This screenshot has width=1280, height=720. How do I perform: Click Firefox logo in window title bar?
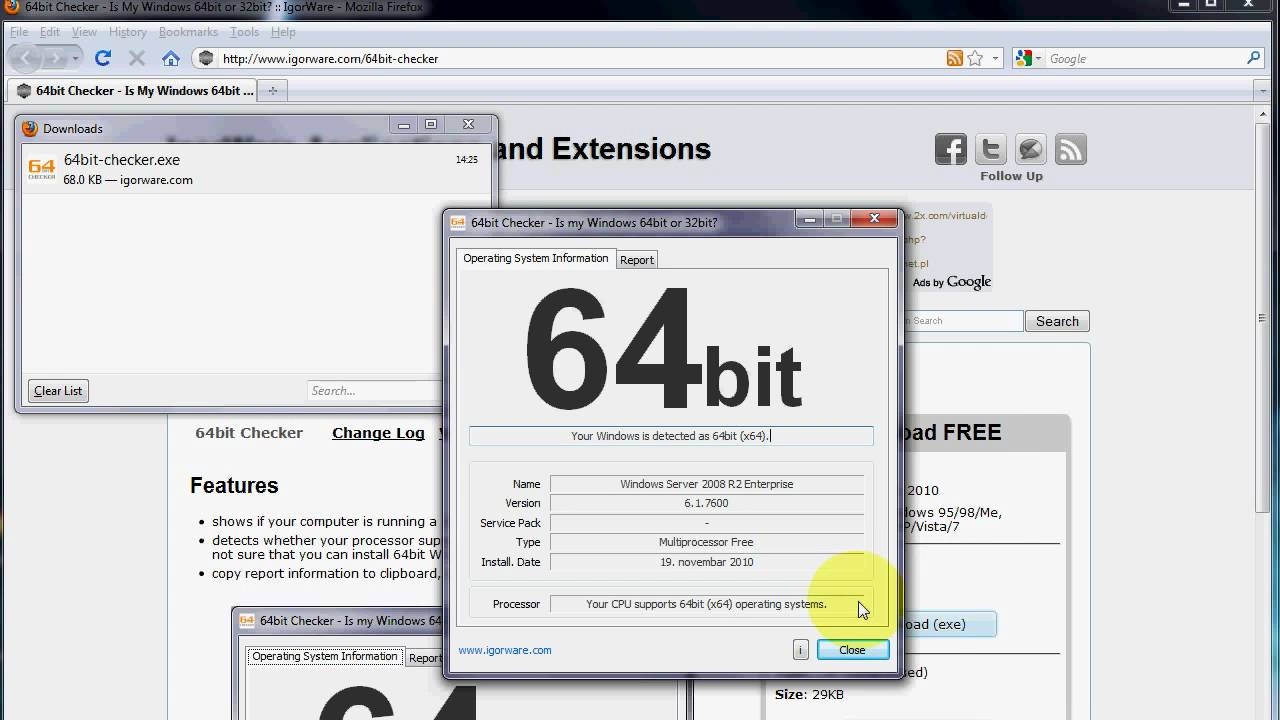(11, 7)
